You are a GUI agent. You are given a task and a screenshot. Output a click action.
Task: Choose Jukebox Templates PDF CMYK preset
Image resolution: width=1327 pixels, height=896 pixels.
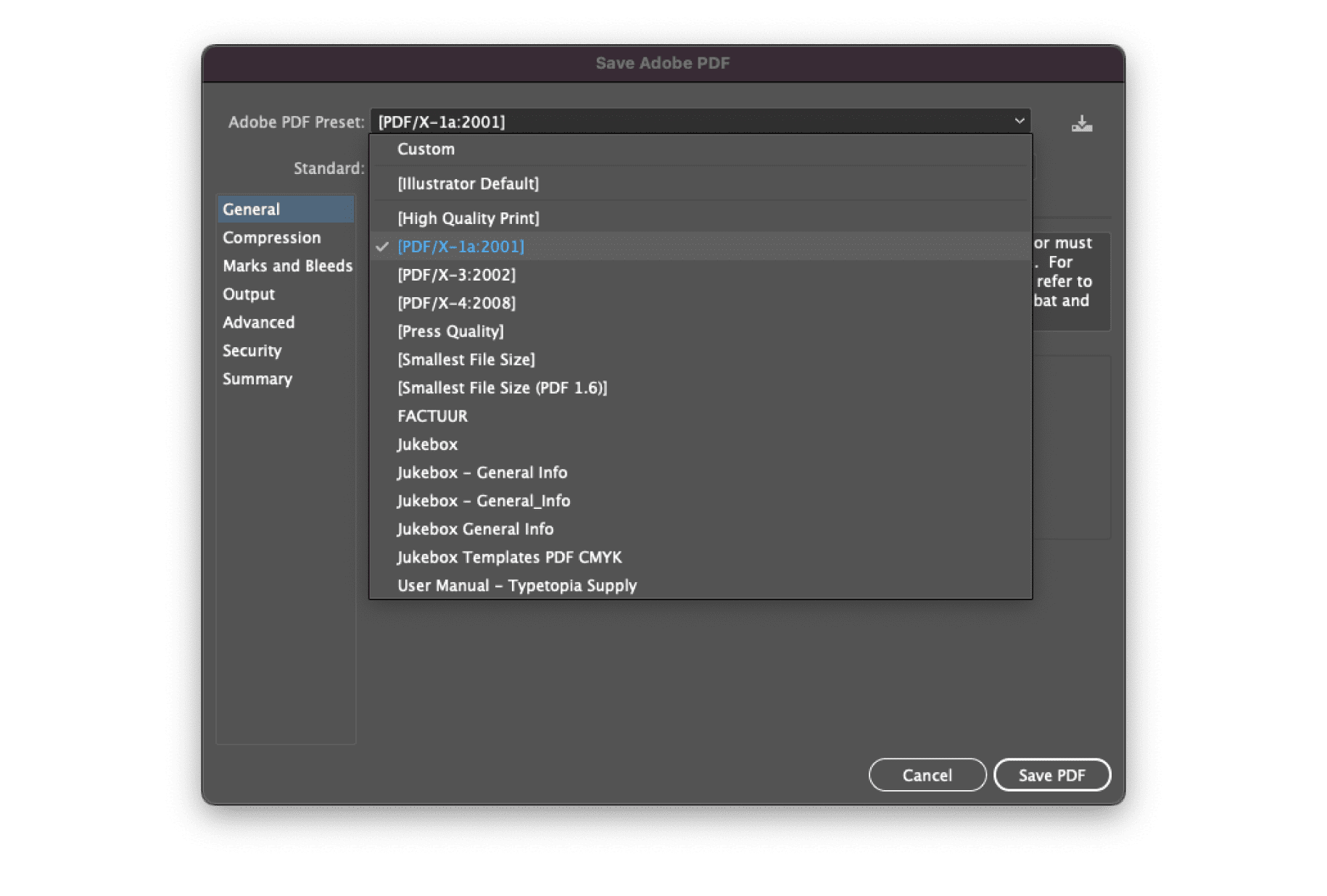coord(700,557)
